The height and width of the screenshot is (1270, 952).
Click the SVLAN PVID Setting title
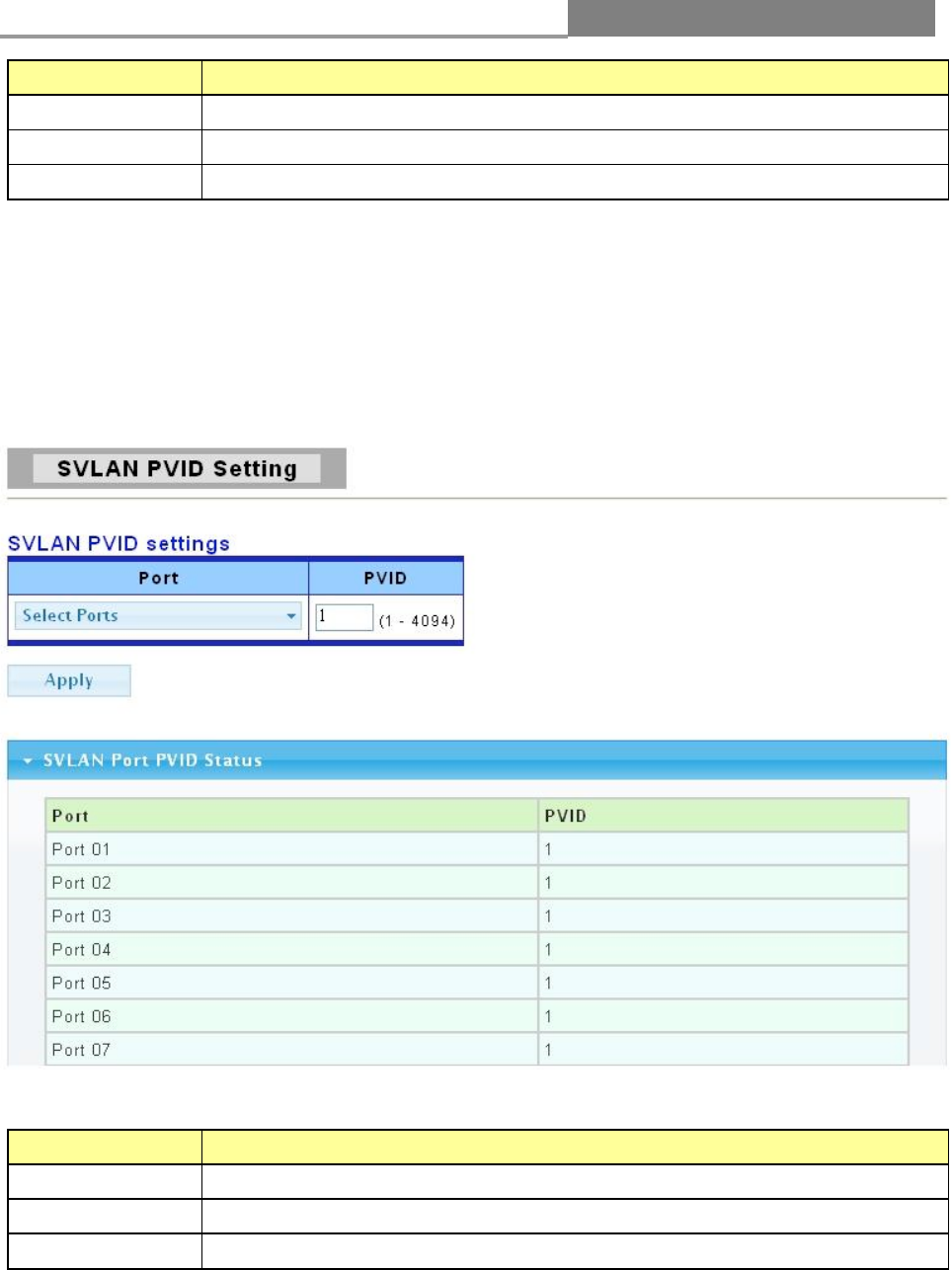(177, 468)
